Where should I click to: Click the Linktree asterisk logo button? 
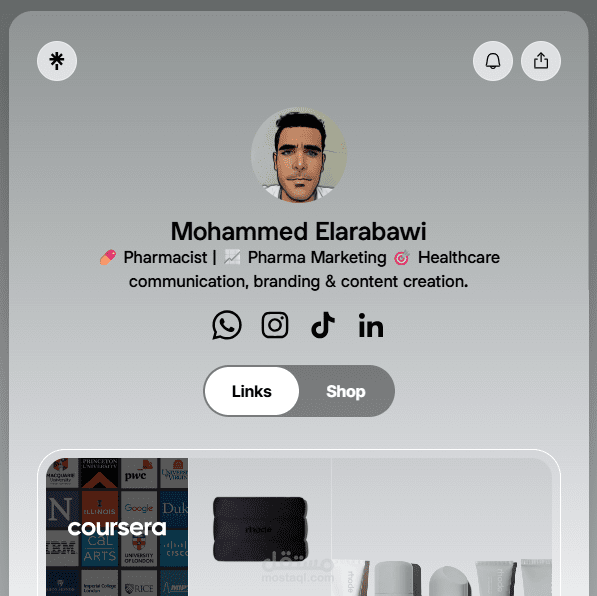pyautogui.click(x=57, y=61)
